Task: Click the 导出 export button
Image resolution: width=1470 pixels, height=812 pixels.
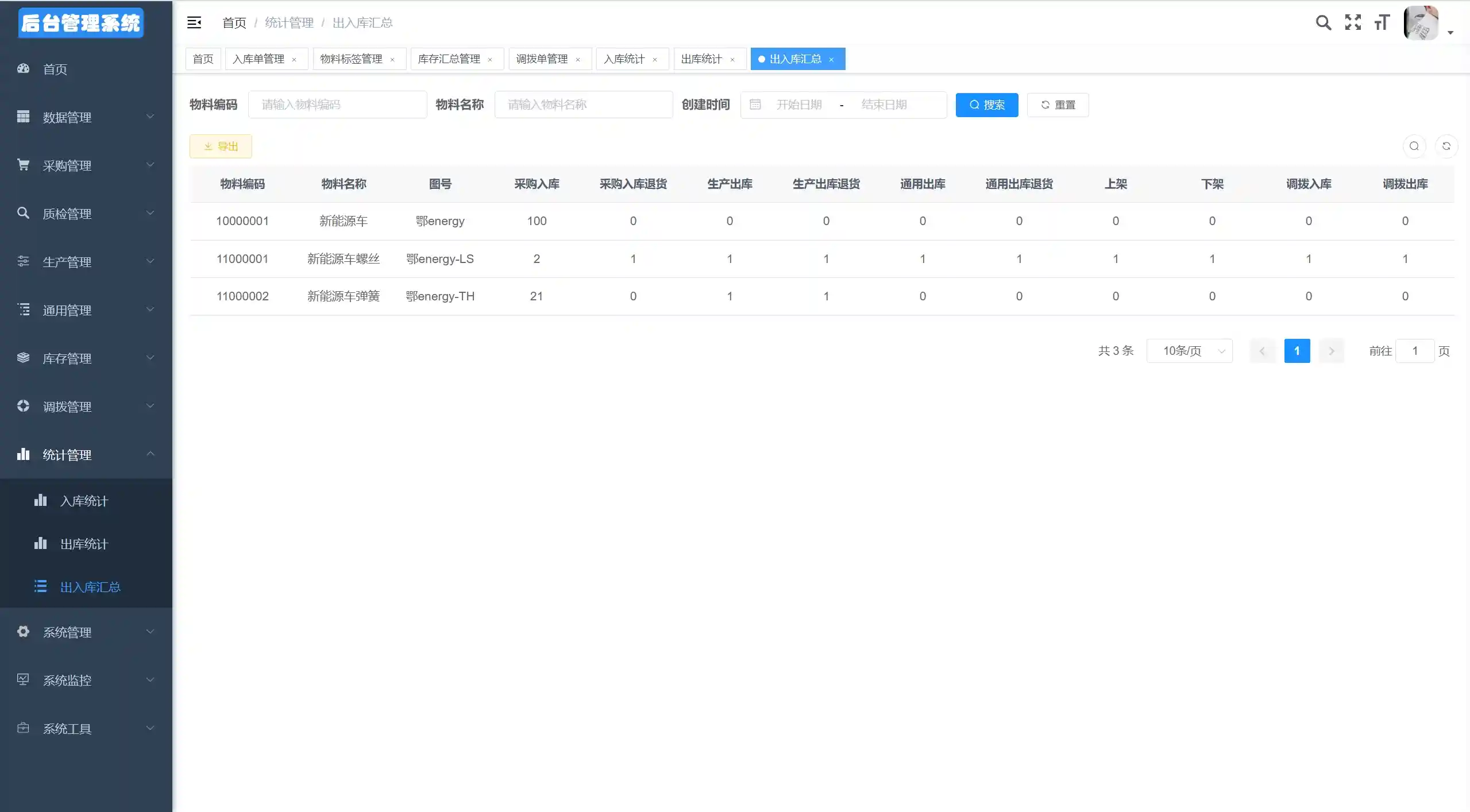Action: 221,146
